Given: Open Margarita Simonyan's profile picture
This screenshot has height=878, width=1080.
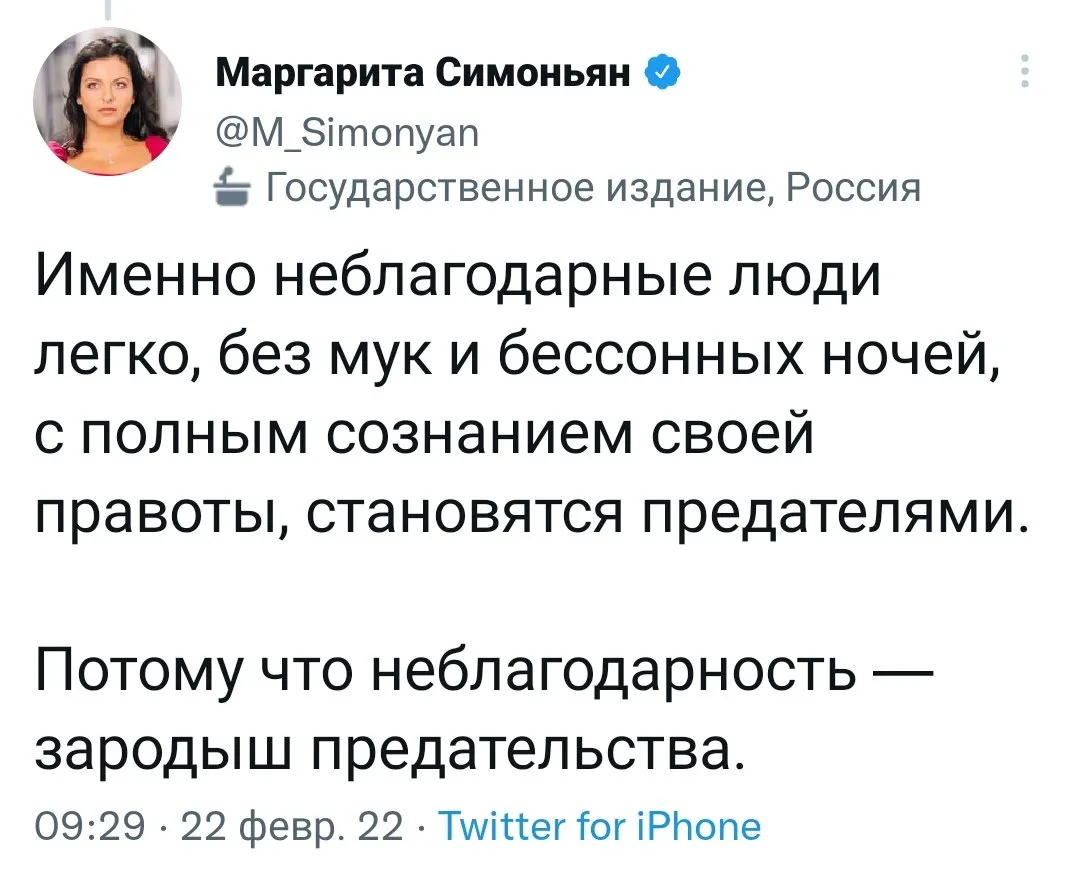Looking at the screenshot, I should click(108, 101).
